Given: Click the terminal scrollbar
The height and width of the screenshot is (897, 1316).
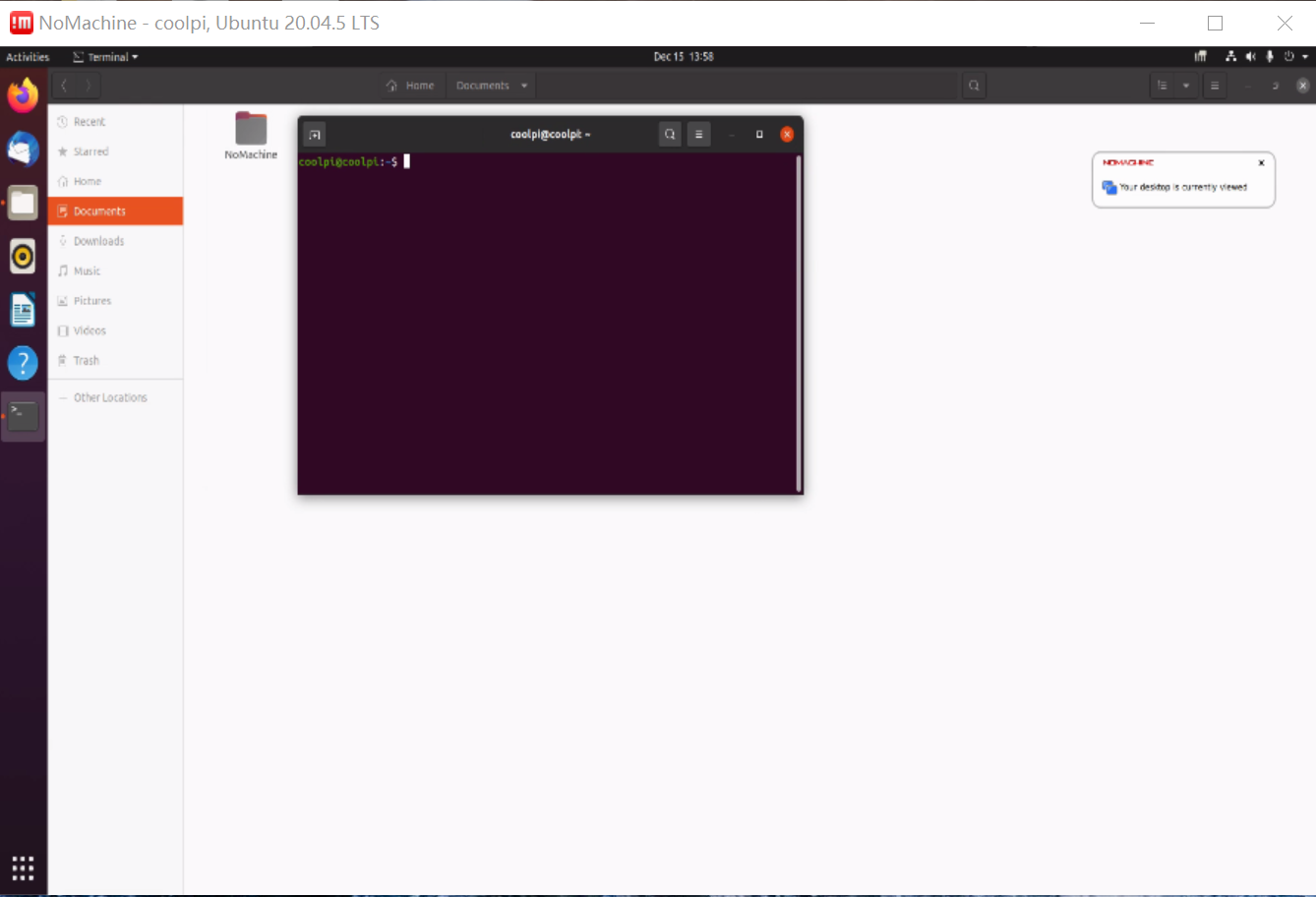Looking at the screenshot, I should (x=799, y=323).
